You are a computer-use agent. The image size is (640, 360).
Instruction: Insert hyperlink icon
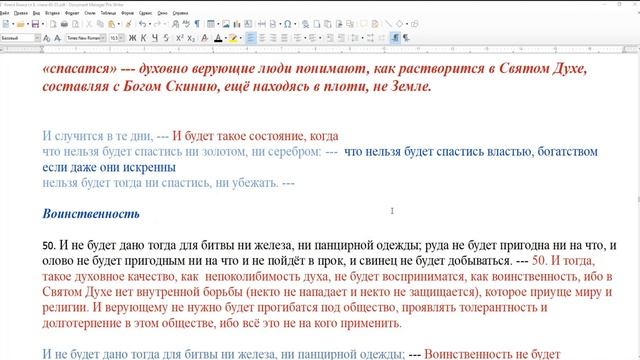(x=305, y=24)
